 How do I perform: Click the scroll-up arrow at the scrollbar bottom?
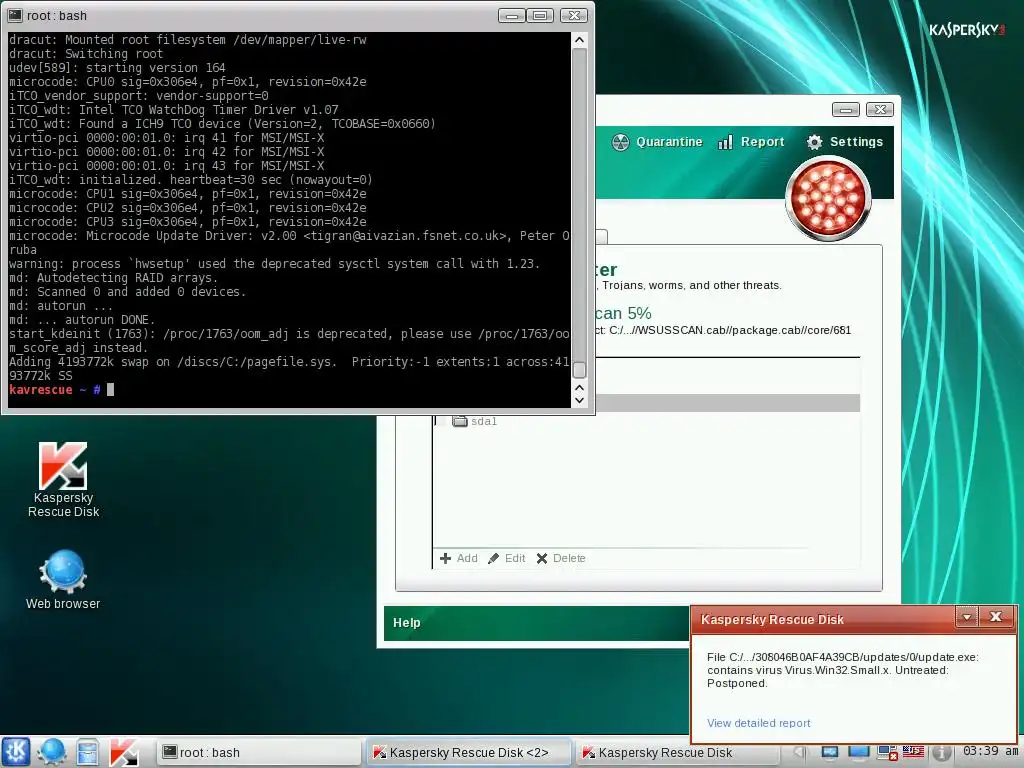(x=579, y=387)
